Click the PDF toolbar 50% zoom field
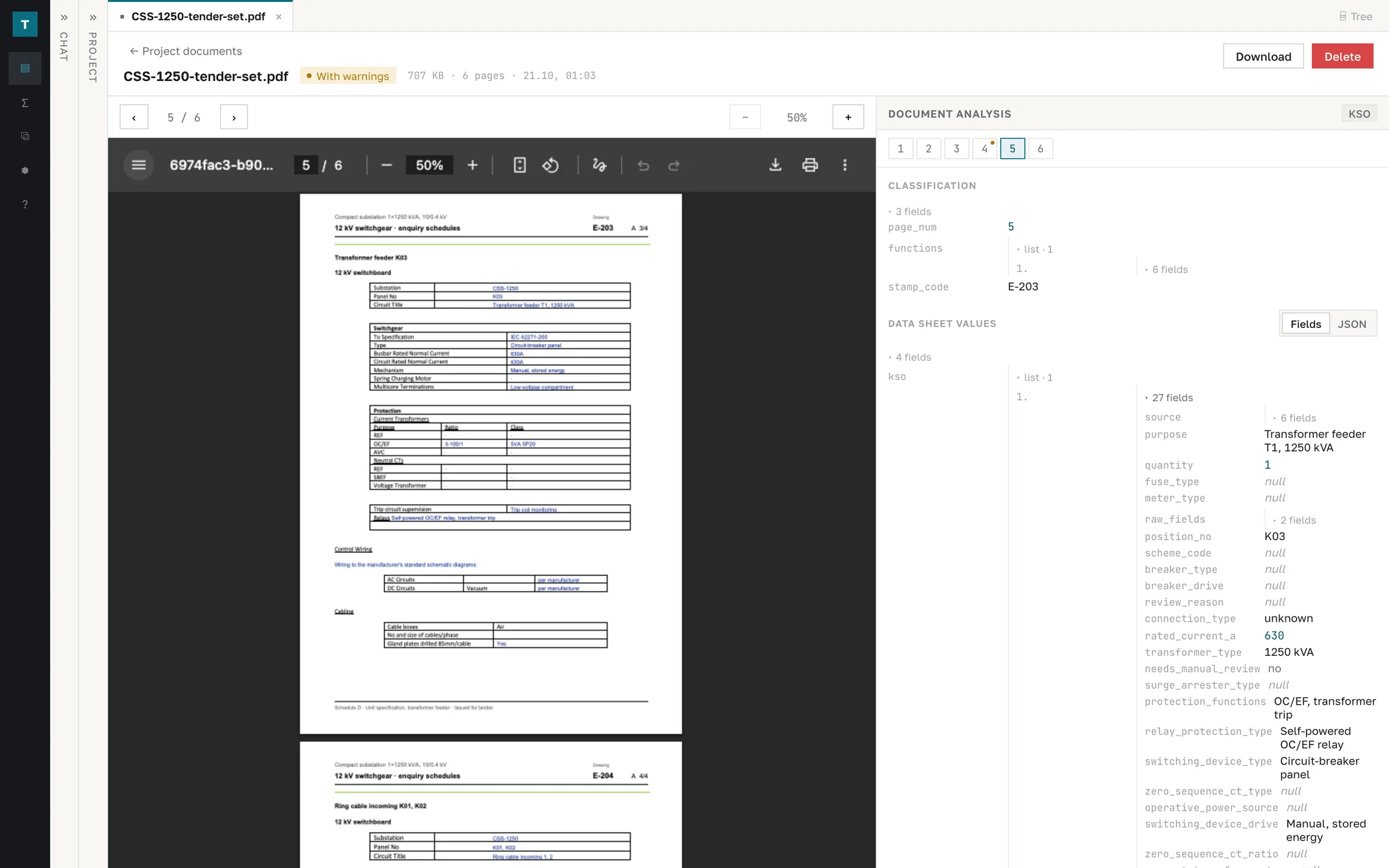This screenshot has width=1389, height=868. [429, 165]
